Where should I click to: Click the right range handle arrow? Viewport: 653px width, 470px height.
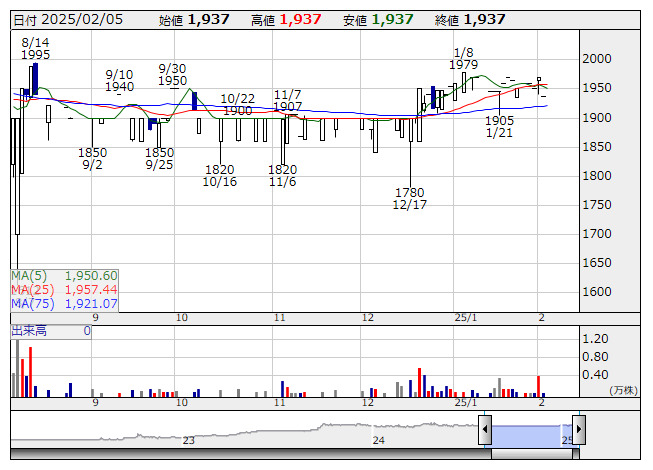coord(578,430)
